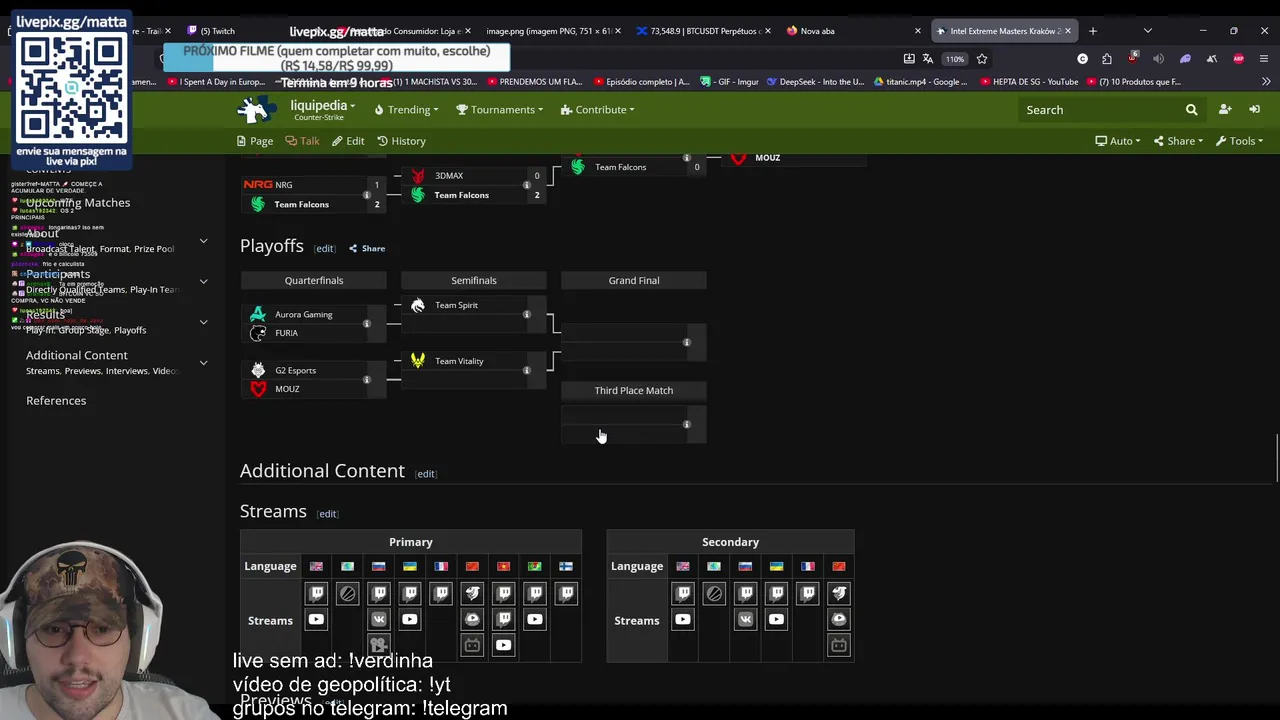The image size is (1280, 720).
Task: Open Ukrainian YouTube stream in Secondary table
Action: (x=776, y=620)
